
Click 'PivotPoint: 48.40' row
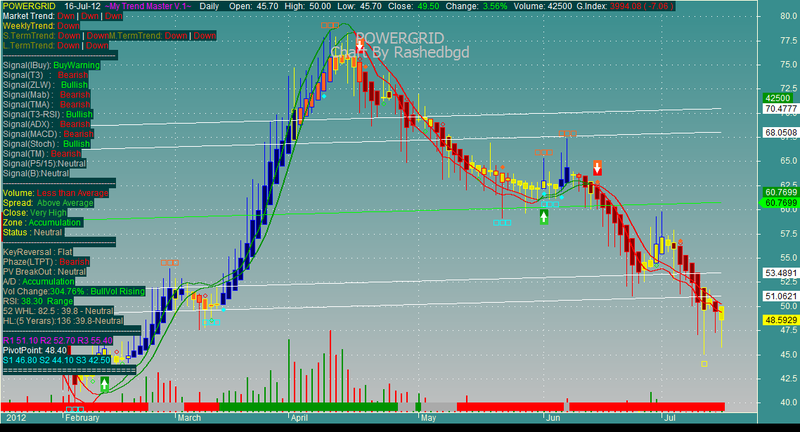point(35,350)
